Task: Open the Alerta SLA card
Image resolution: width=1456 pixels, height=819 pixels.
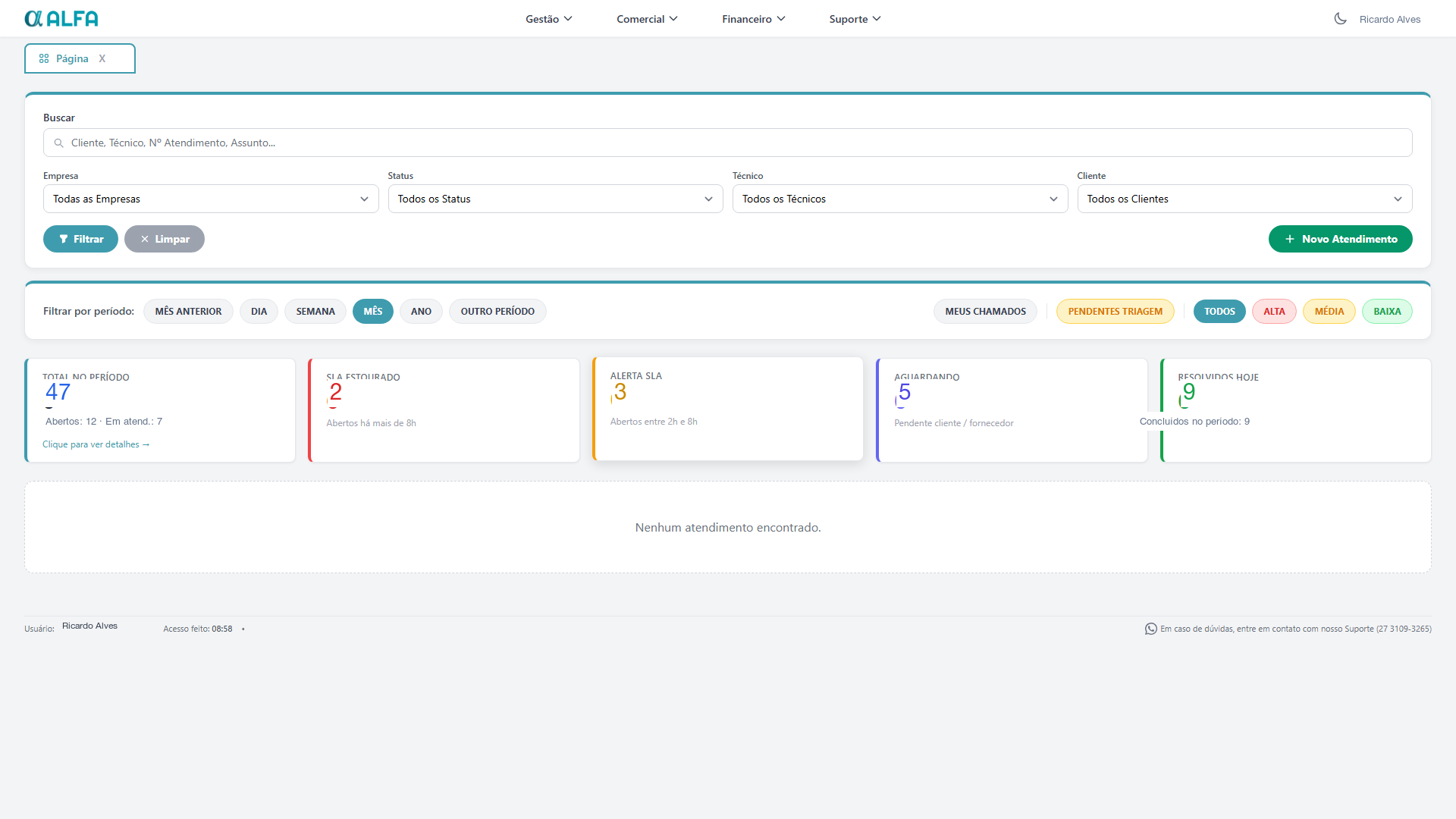Action: [727, 409]
